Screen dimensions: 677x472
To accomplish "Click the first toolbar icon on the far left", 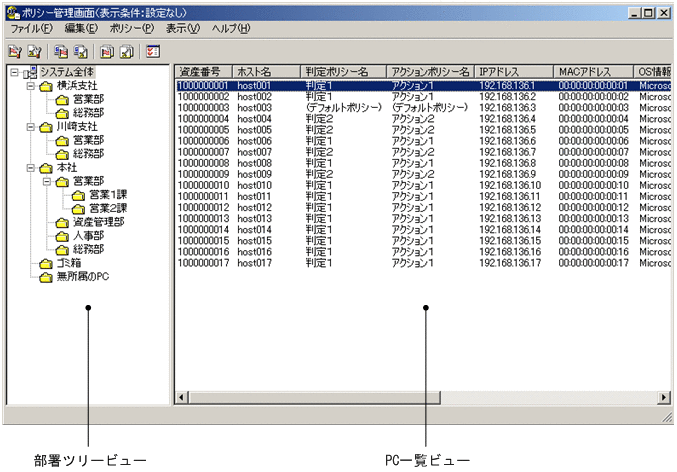I will [15, 51].
